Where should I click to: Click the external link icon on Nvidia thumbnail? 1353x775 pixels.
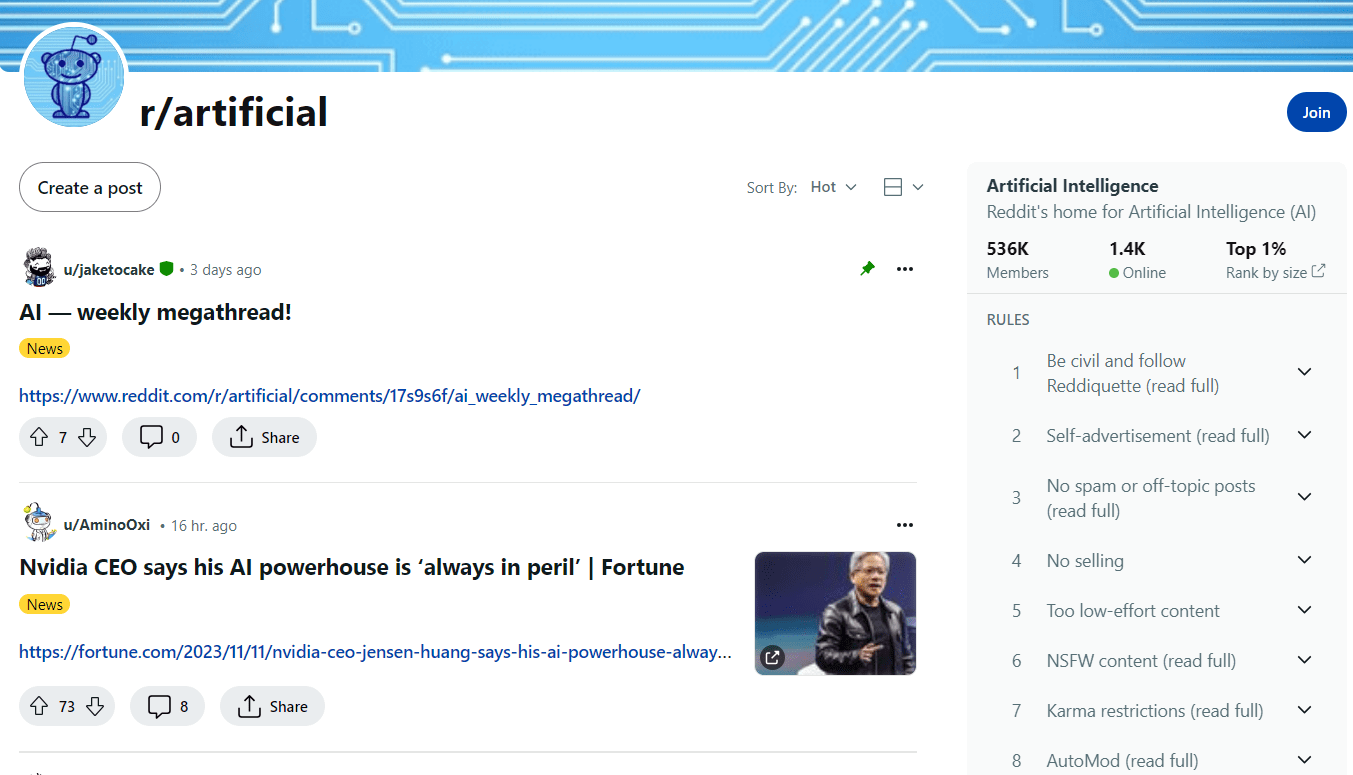[772, 657]
